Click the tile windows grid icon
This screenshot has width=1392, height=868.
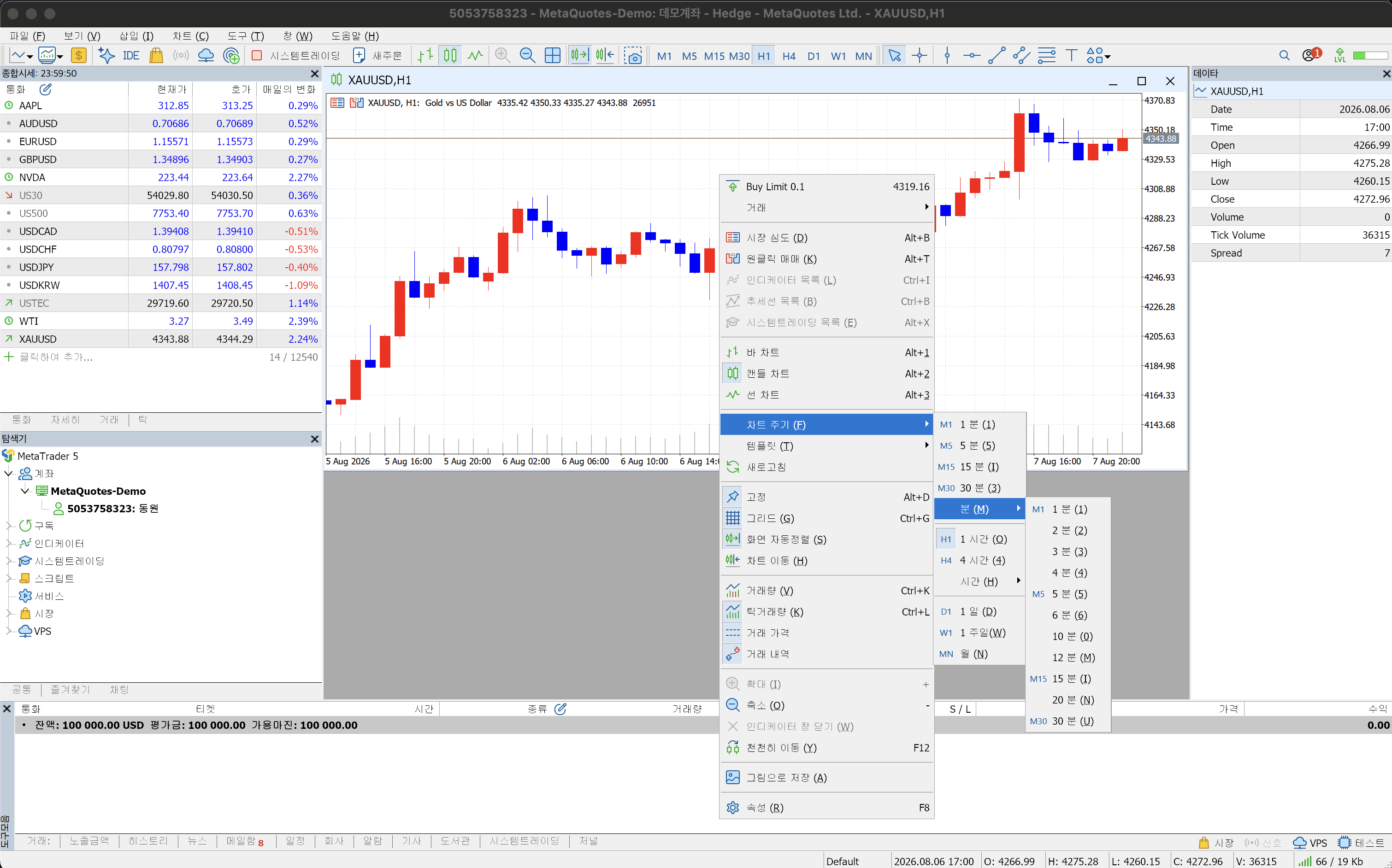tap(553, 56)
